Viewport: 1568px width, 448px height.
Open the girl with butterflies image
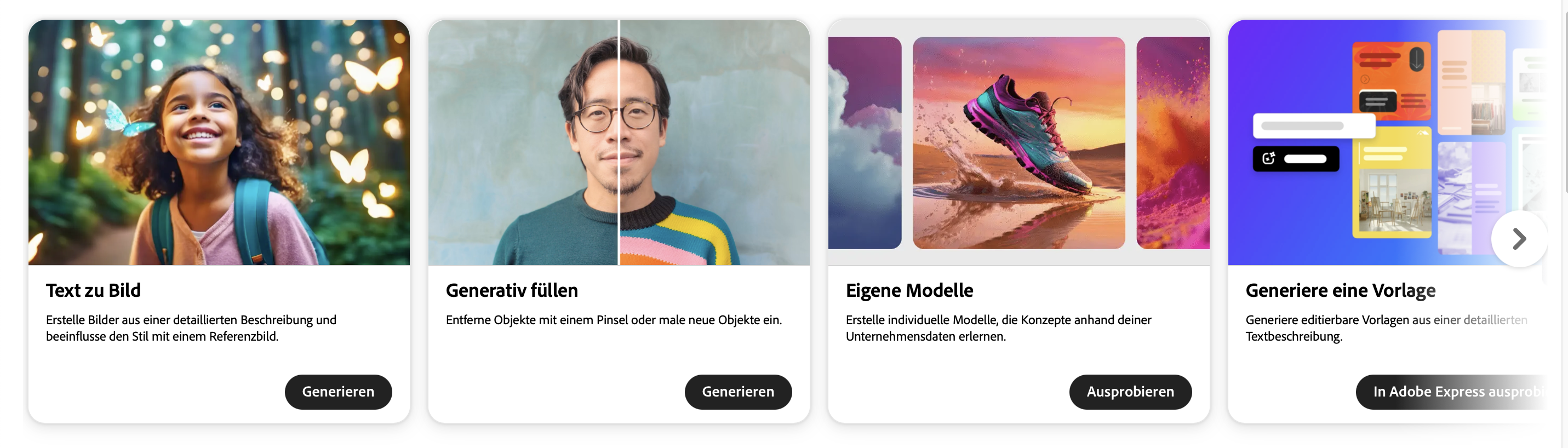[219, 142]
